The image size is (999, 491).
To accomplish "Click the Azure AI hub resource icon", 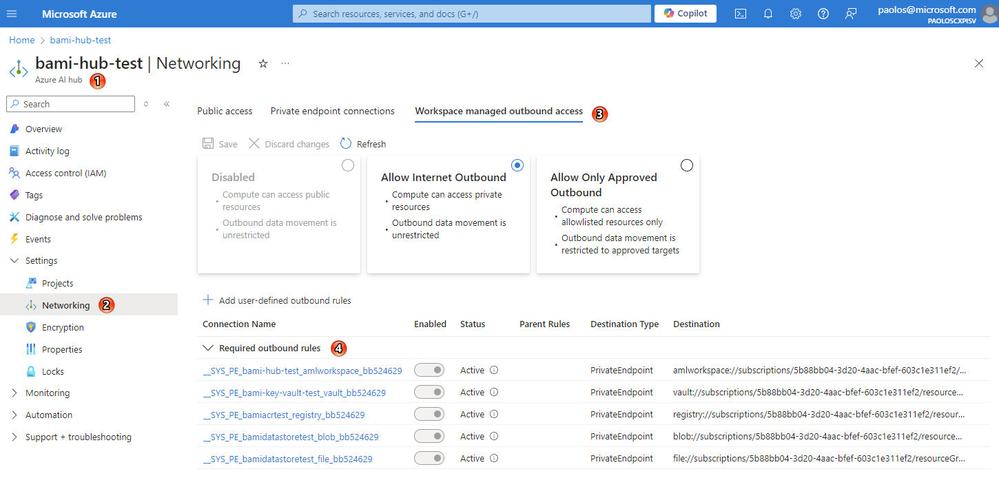I will [18, 68].
